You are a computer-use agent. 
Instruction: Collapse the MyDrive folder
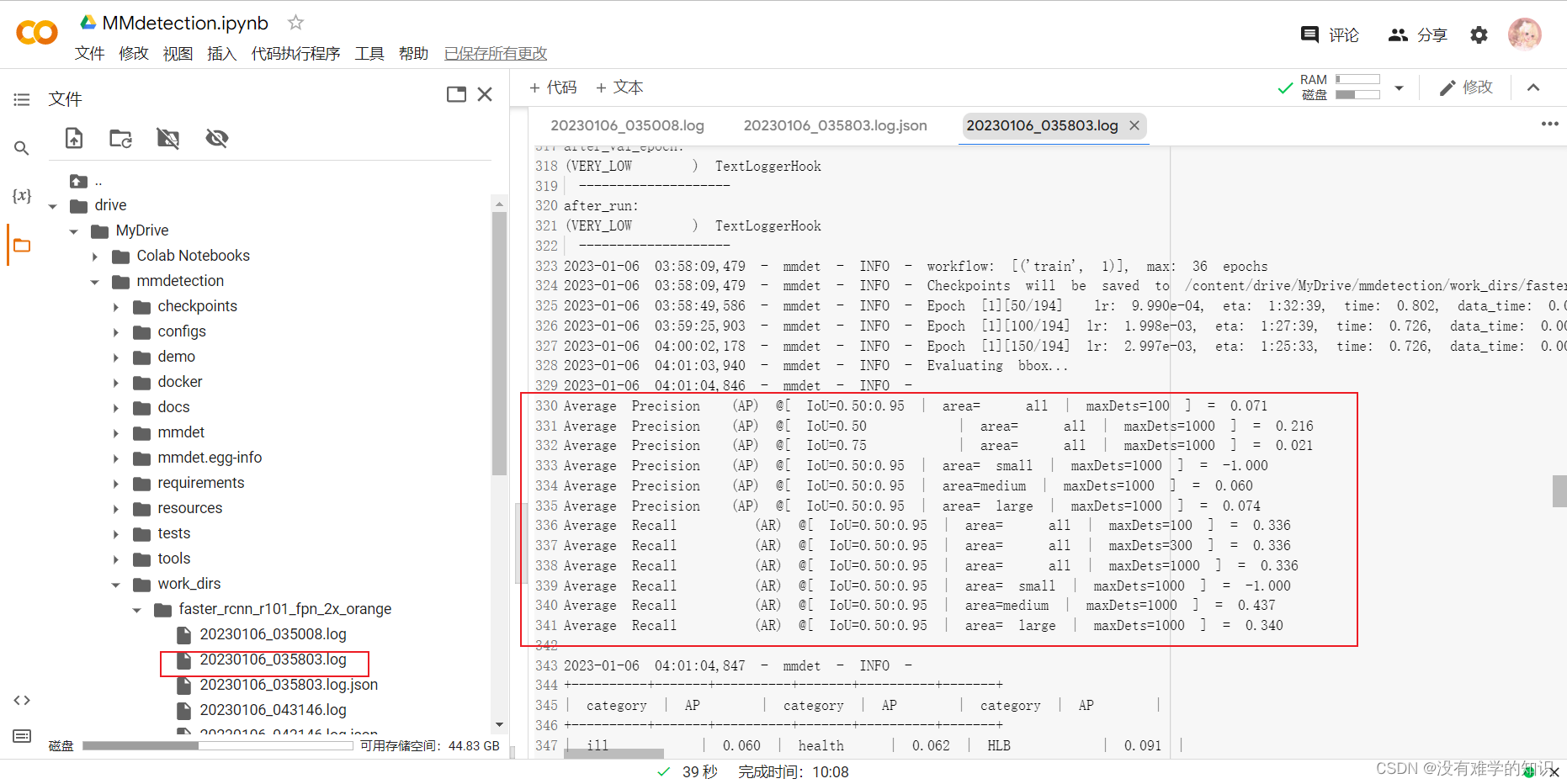pos(74,231)
